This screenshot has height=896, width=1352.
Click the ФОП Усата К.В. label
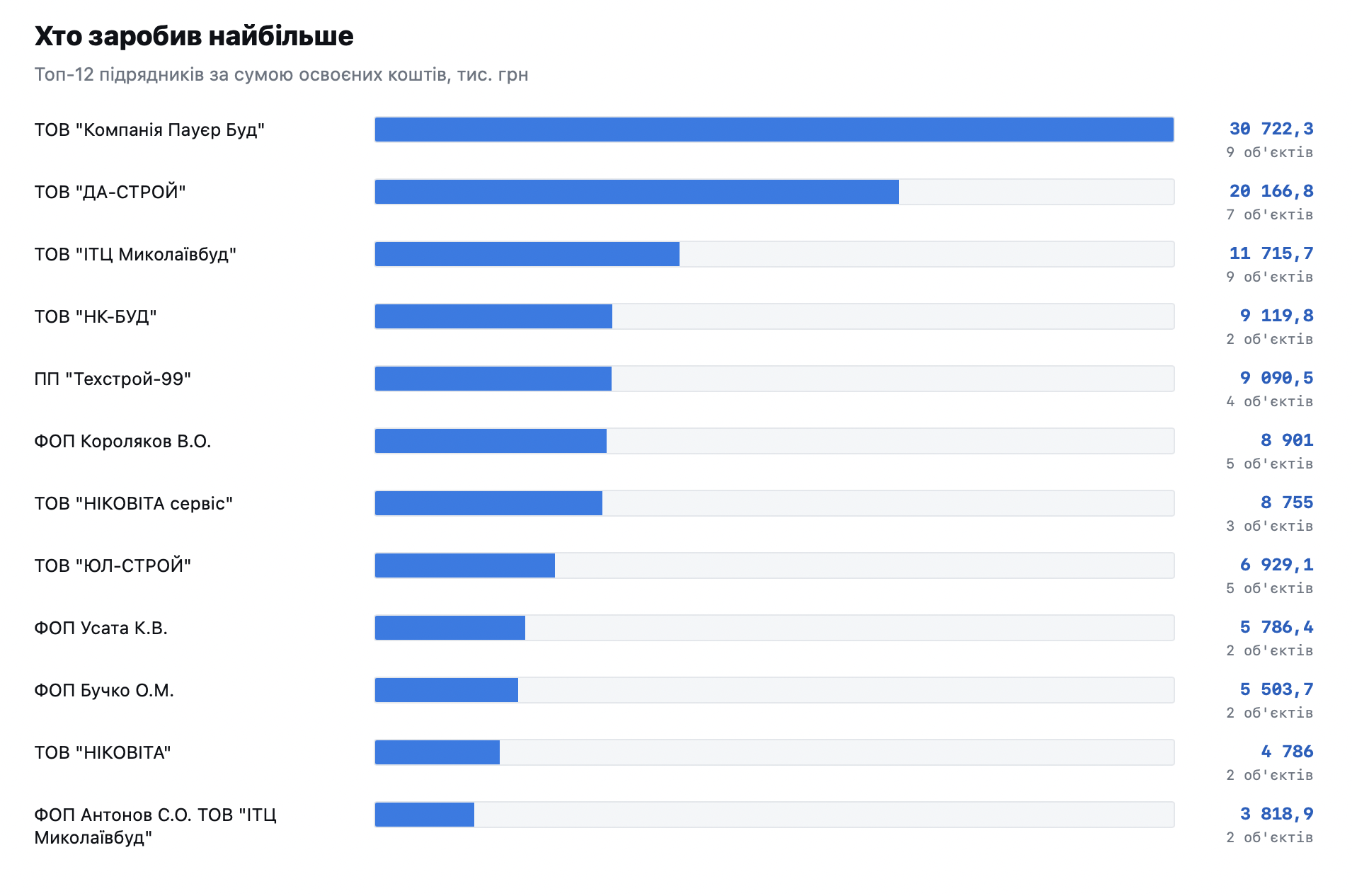click(101, 628)
